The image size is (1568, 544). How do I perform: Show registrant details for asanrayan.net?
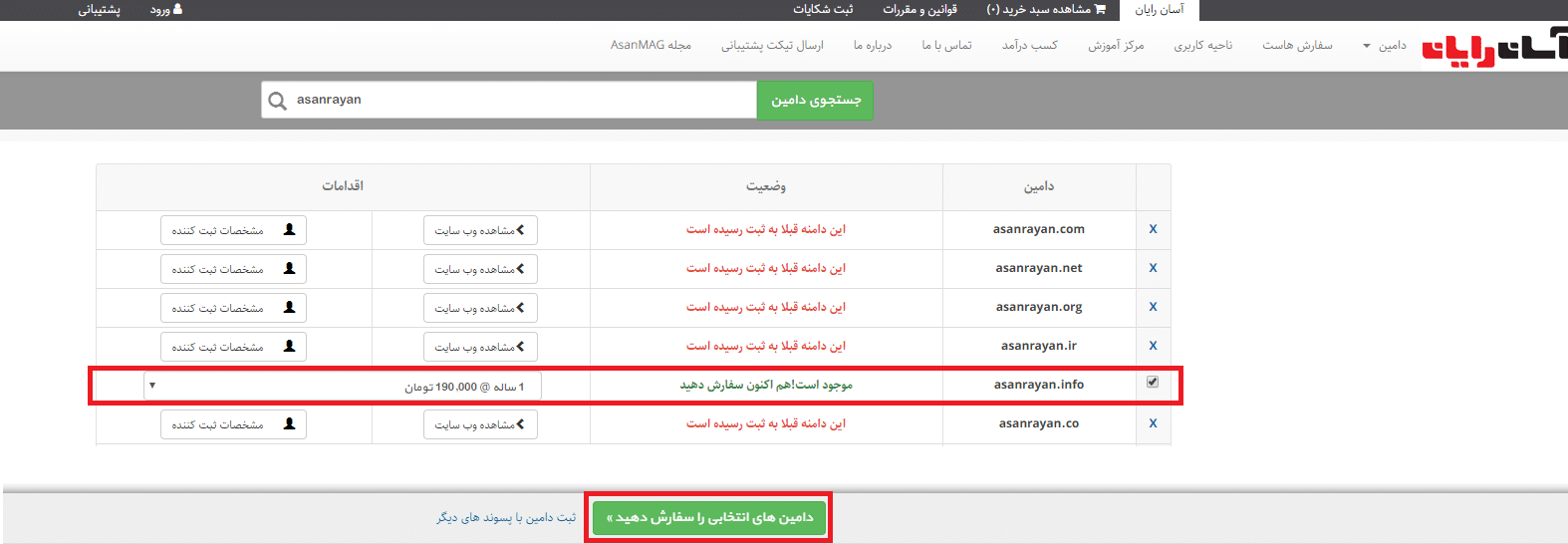pos(233,269)
